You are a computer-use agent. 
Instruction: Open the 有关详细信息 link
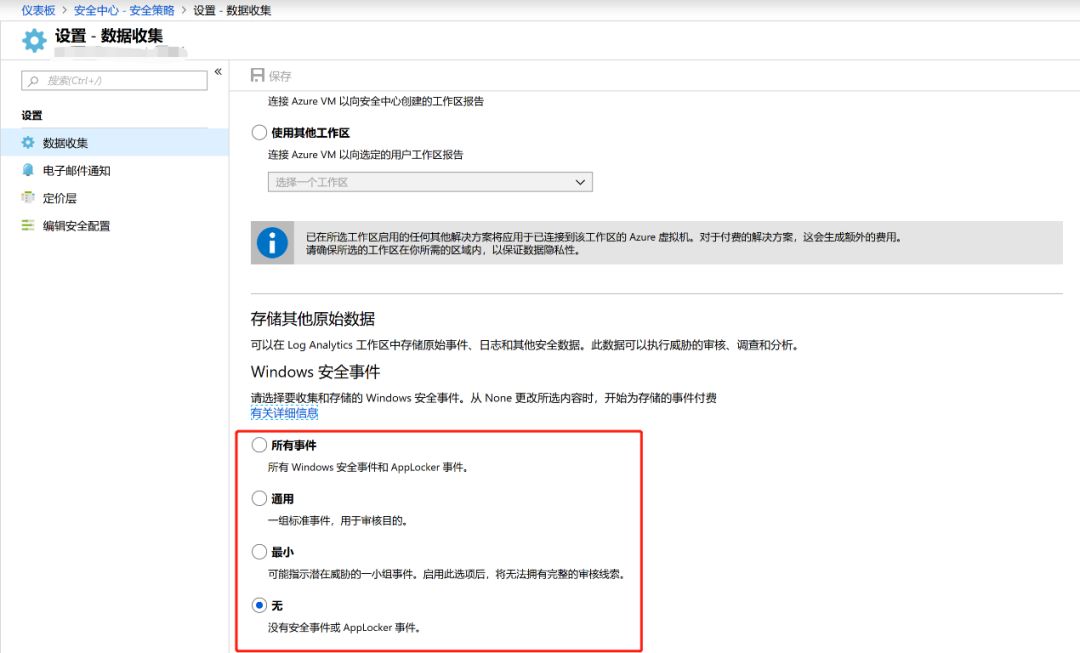point(284,413)
